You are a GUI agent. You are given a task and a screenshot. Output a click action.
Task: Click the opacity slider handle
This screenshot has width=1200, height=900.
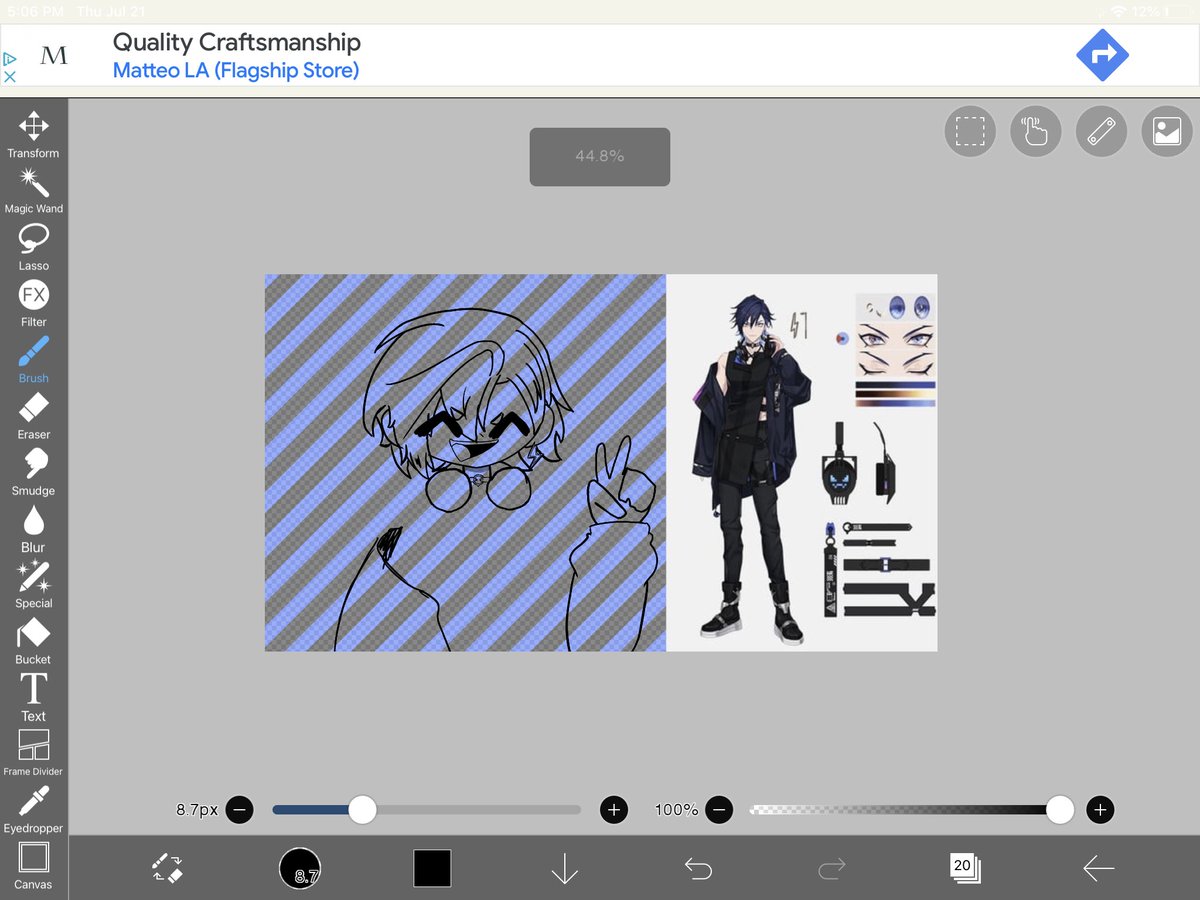coord(1060,810)
